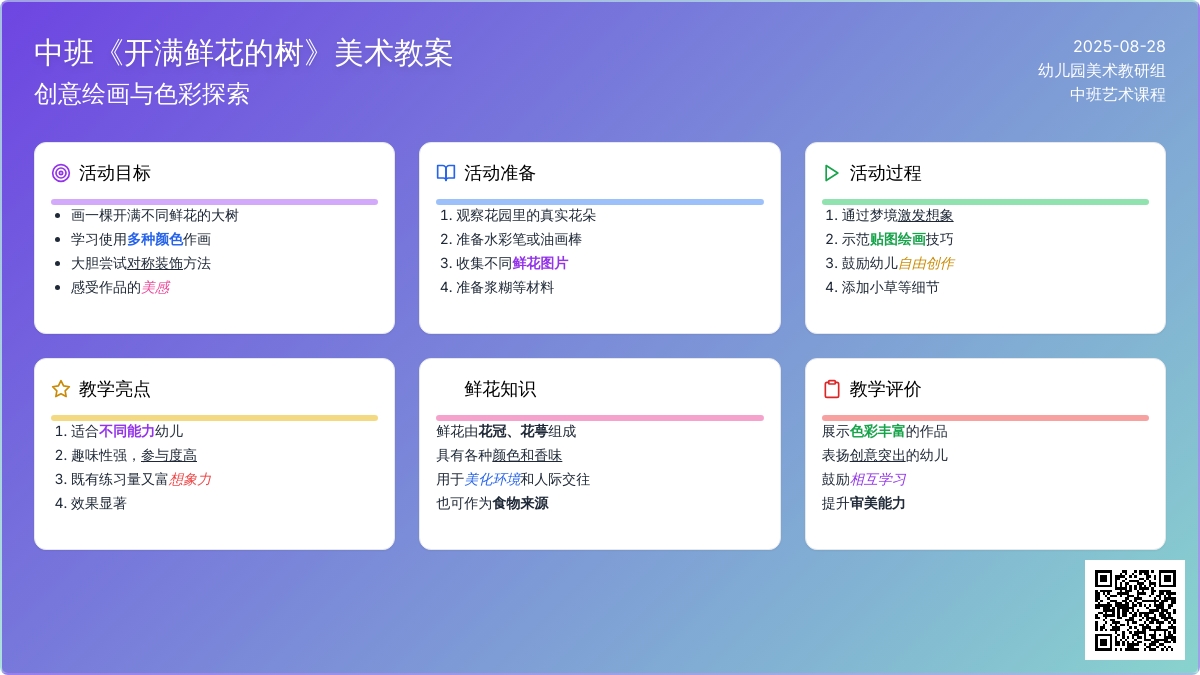Click the star icon beside 教学亮点
This screenshot has height=675, width=1200.
click(x=61, y=389)
